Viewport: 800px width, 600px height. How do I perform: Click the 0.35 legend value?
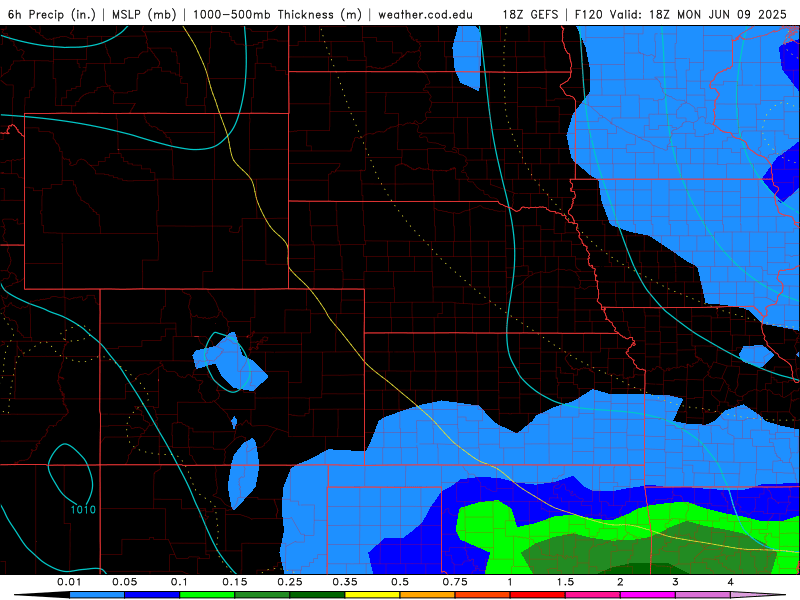point(345,582)
